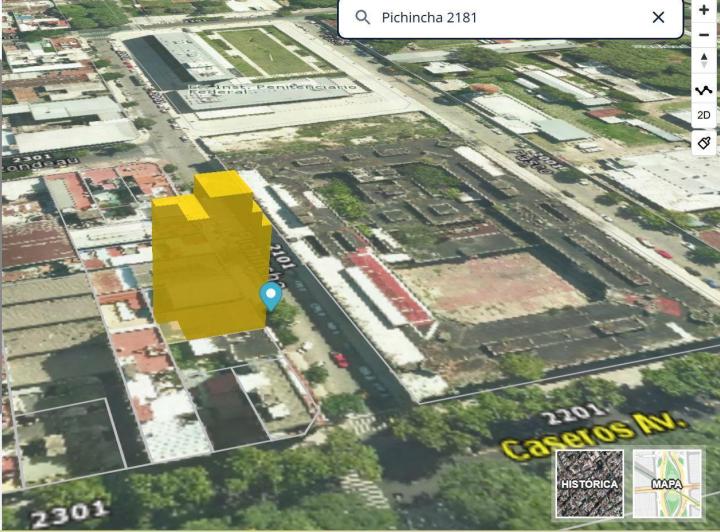
Task: Select the yellow 3D building volume
Action: click(209, 257)
